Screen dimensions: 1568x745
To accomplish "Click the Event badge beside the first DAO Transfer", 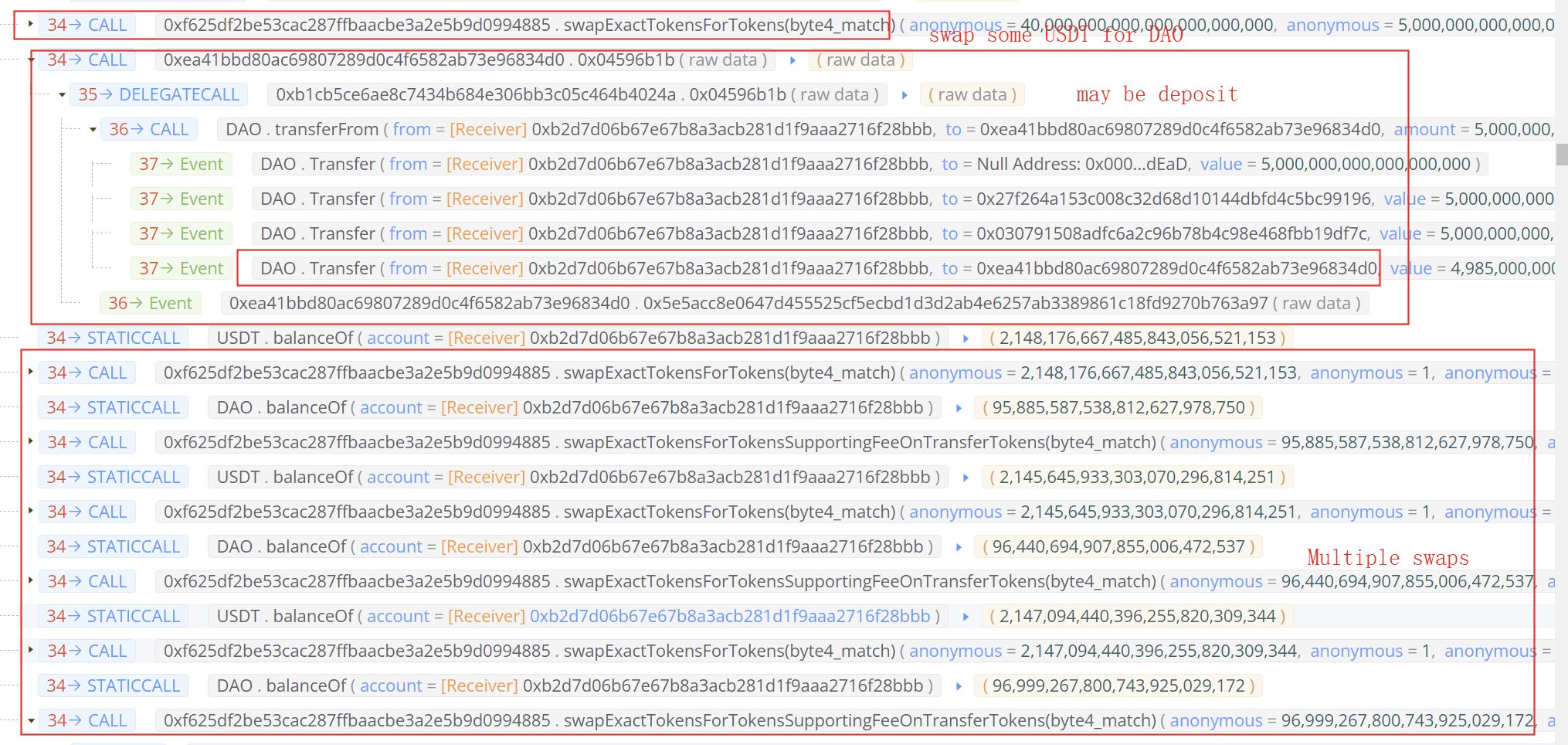I will point(182,164).
